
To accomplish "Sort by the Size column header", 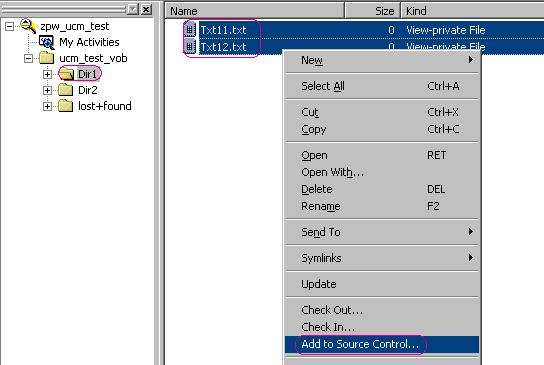I will point(373,11).
